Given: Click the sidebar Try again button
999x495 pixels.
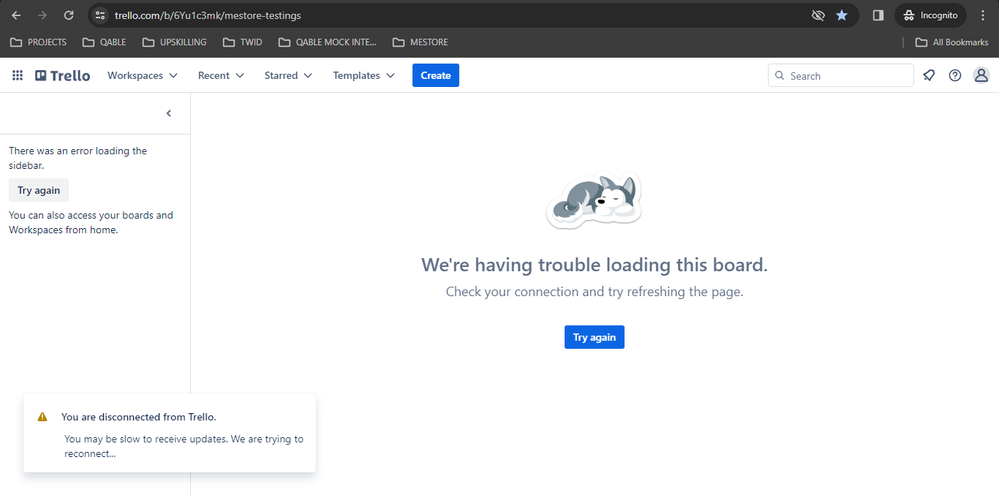Looking at the screenshot, I should (x=39, y=190).
